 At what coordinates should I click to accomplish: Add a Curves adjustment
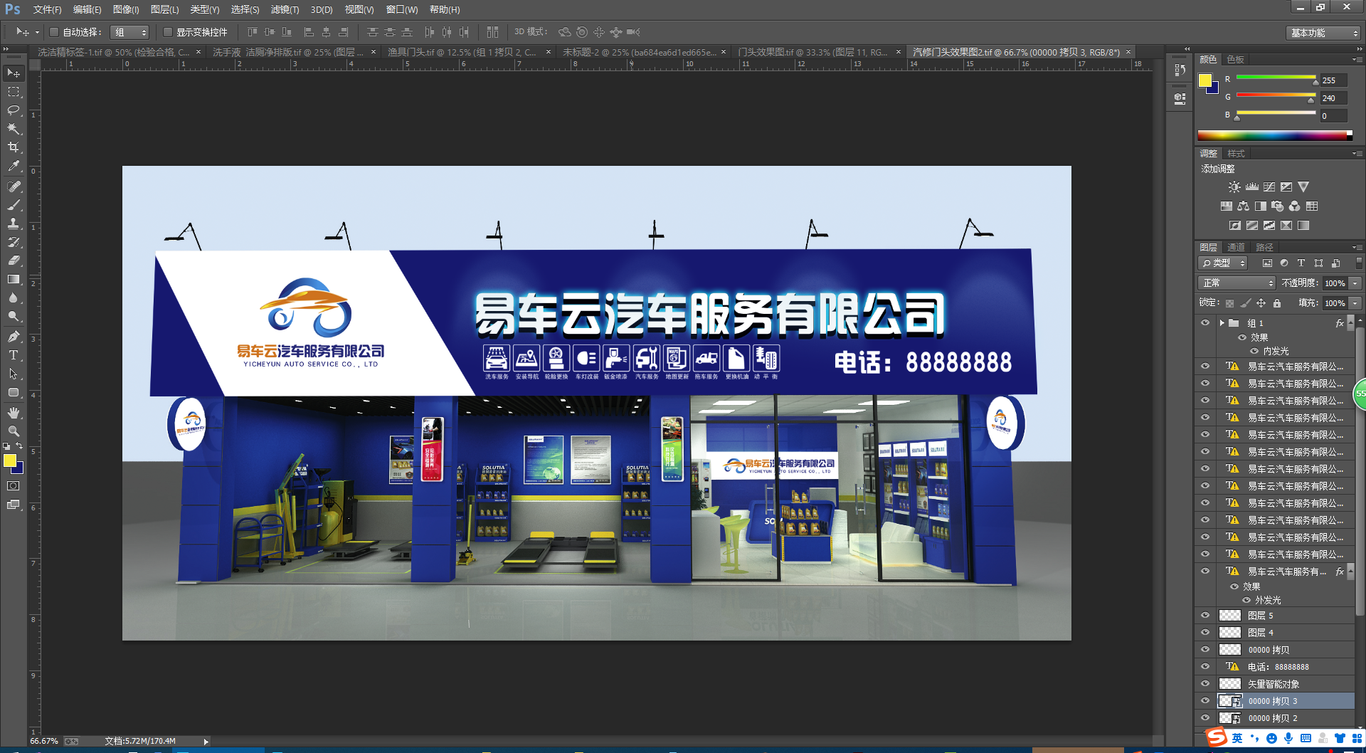click(x=1269, y=187)
